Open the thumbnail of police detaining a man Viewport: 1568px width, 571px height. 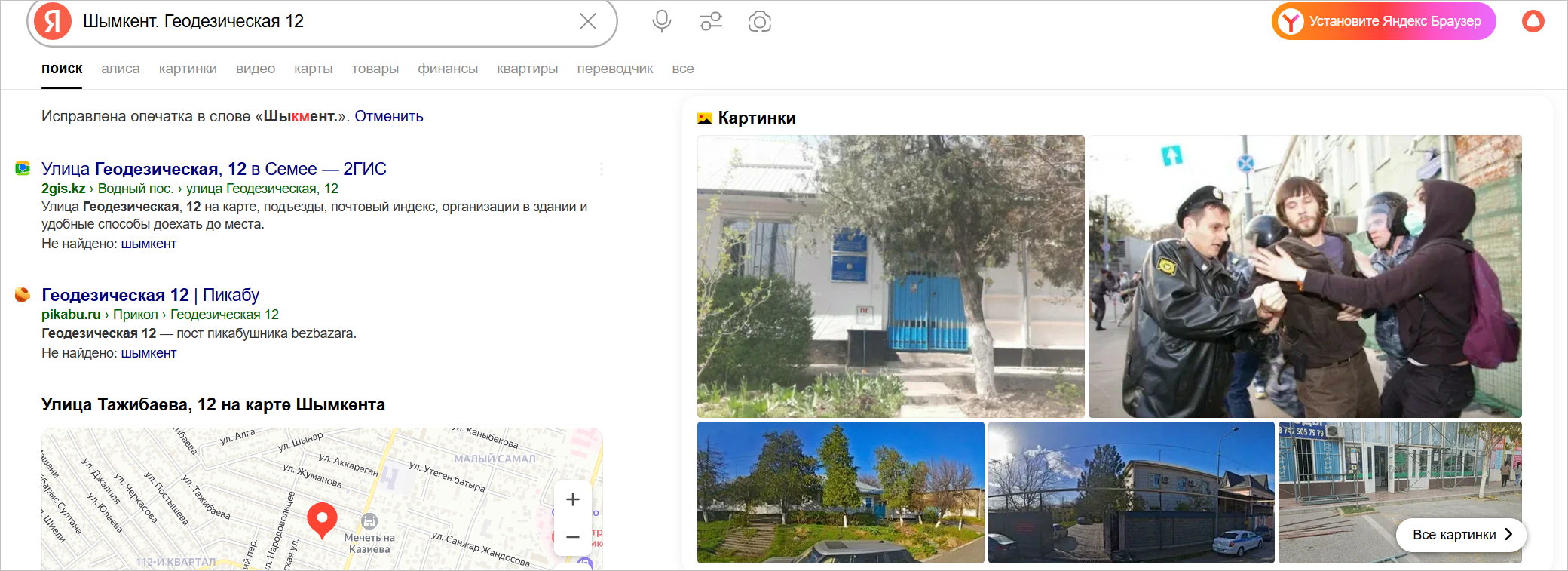pos(1305,276)
